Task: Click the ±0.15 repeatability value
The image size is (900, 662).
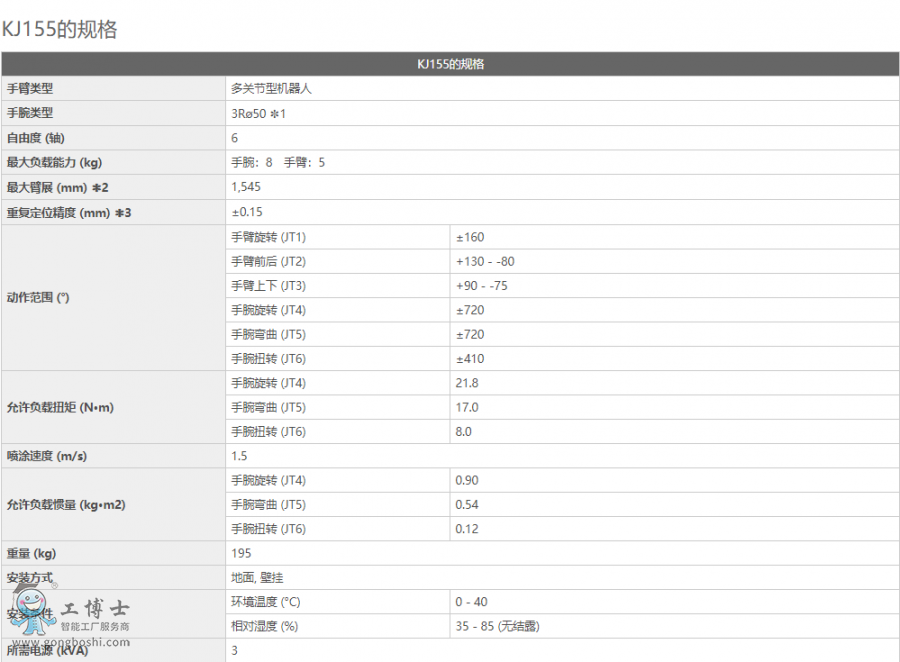Action: click(247, 212)
